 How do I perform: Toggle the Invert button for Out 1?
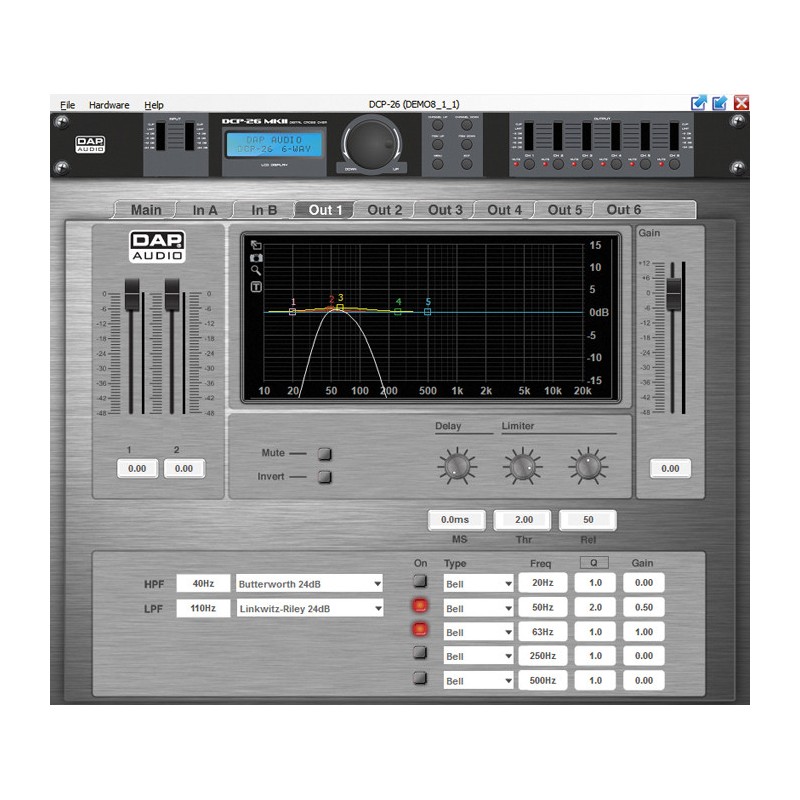click(322, 476)
